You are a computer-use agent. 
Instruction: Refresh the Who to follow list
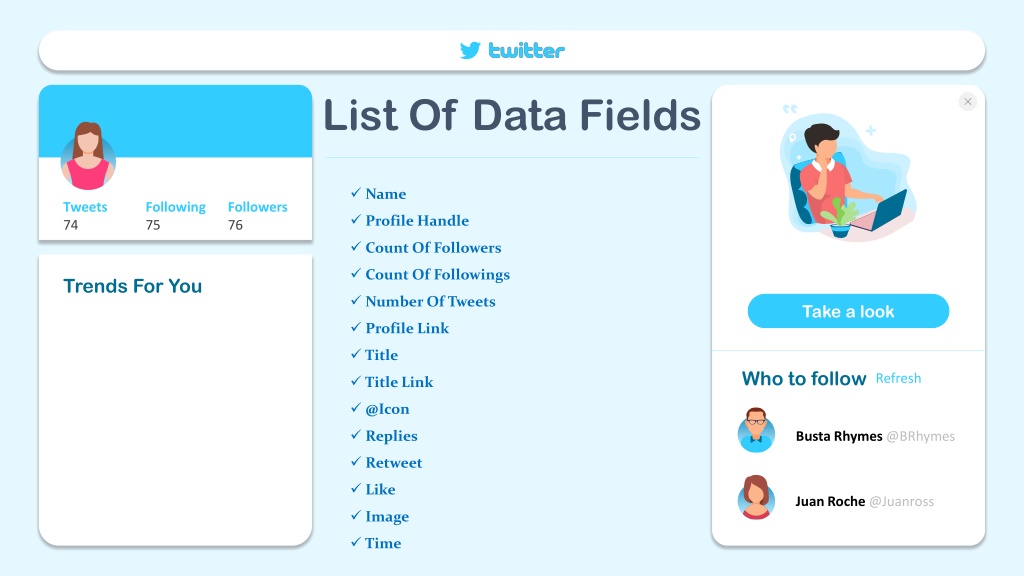pos(898,378)
